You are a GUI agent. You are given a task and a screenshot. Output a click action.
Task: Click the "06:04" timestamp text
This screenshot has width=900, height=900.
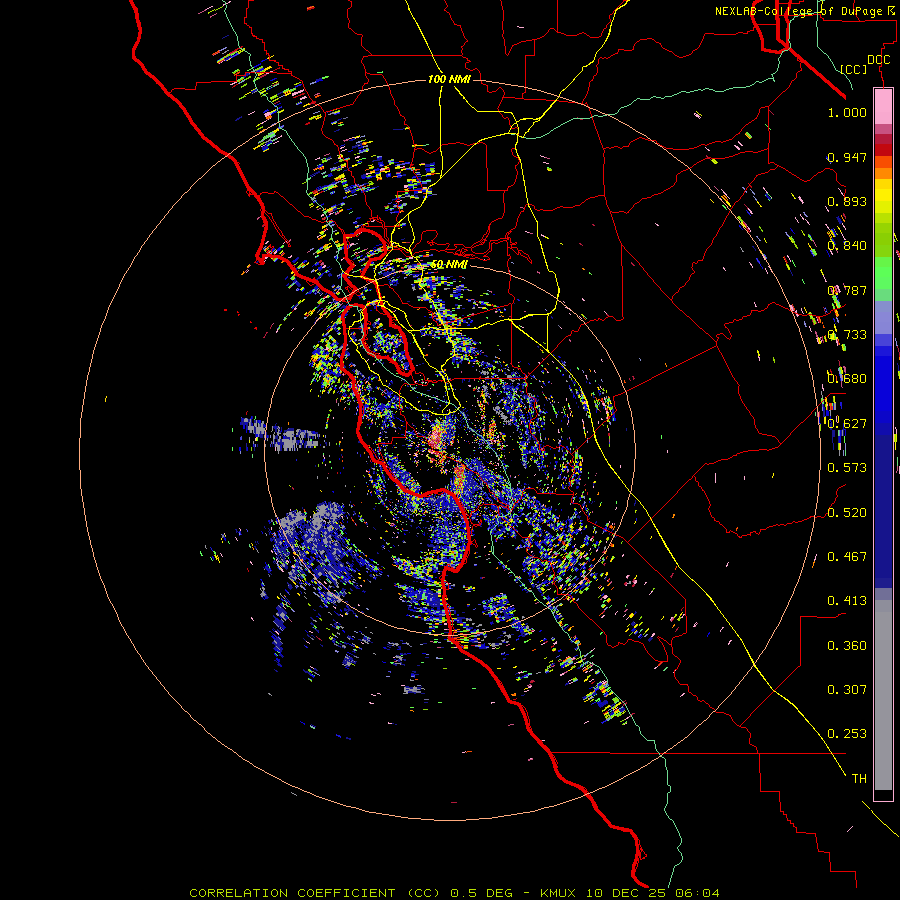pos(696,893)
